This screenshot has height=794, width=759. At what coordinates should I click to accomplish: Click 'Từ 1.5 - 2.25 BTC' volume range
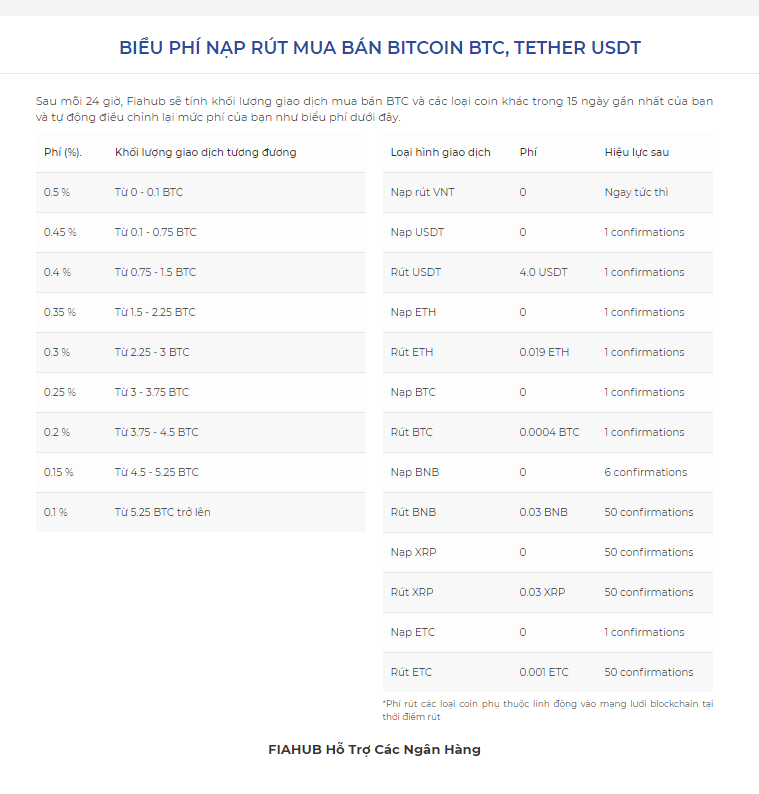[155, 312]
